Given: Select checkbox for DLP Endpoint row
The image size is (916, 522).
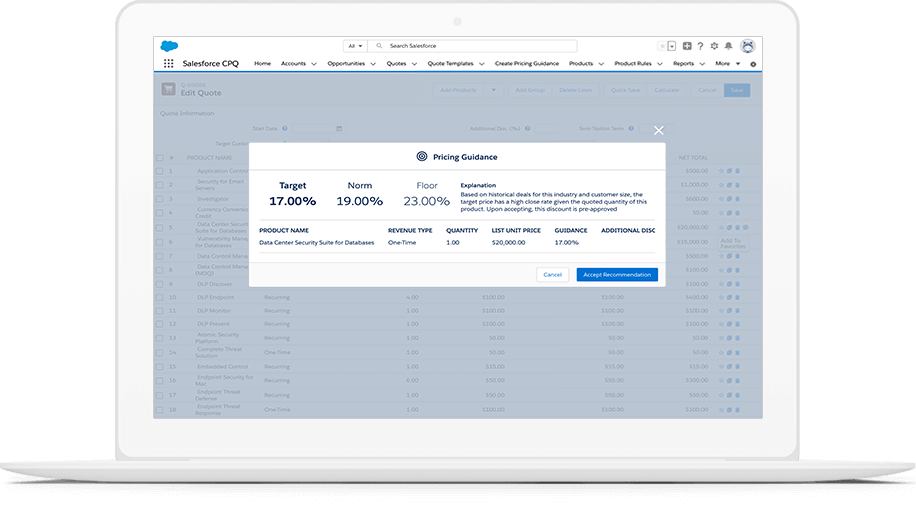Looking at the screenshot, I should point(160,297).
